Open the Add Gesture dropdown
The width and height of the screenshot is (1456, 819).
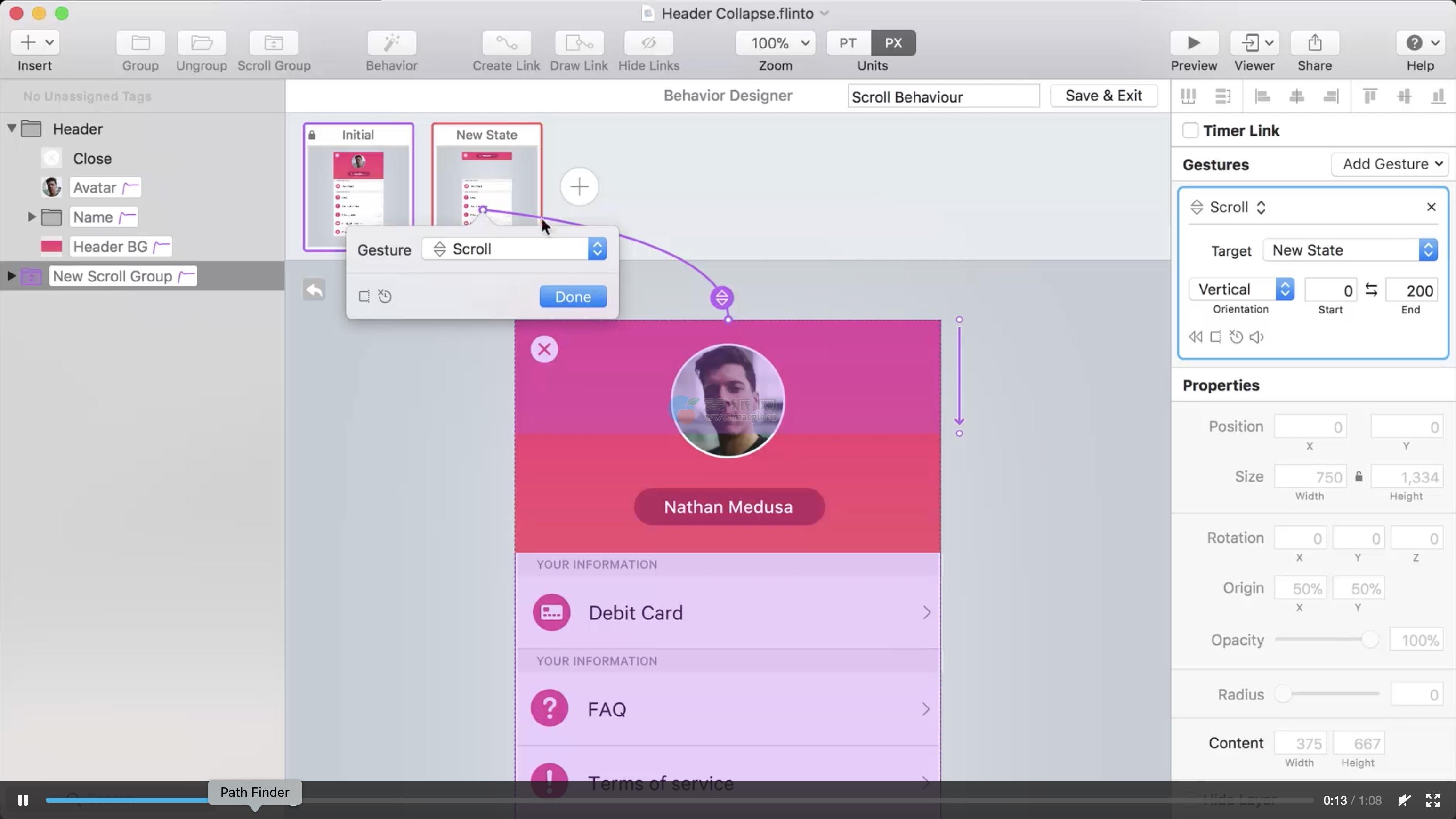tap(1391, 164)
